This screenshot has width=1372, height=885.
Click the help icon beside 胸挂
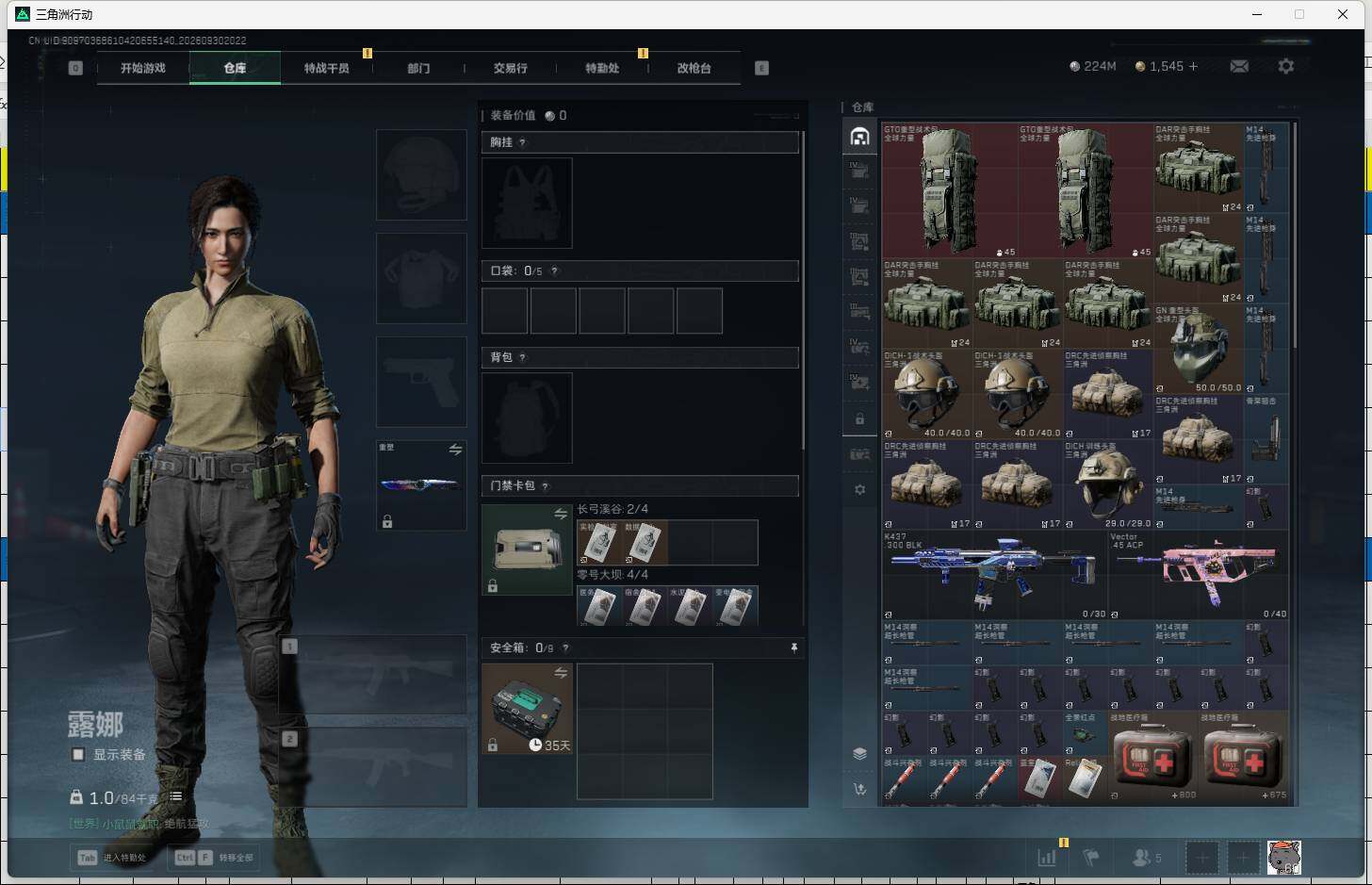coord(522,142)
